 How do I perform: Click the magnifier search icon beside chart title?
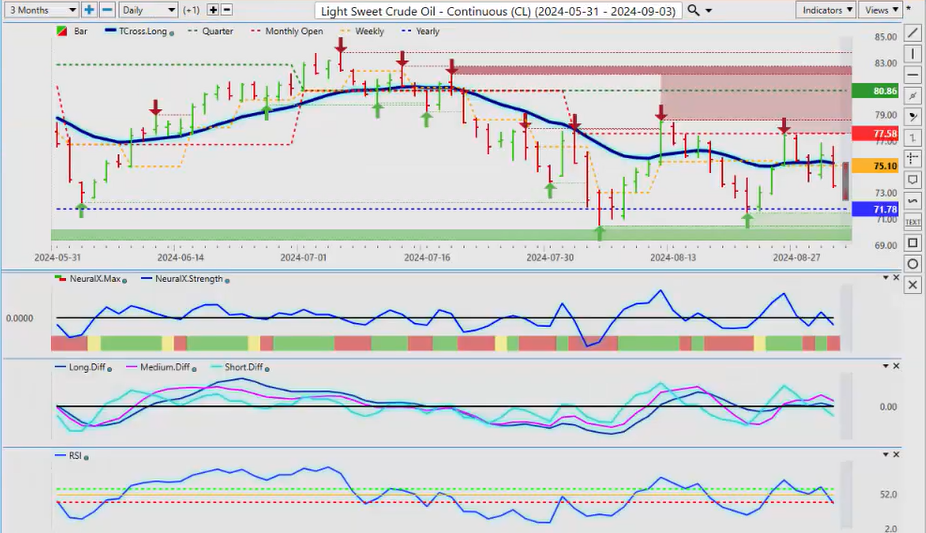pyautogui.click(x=693, y=10)
